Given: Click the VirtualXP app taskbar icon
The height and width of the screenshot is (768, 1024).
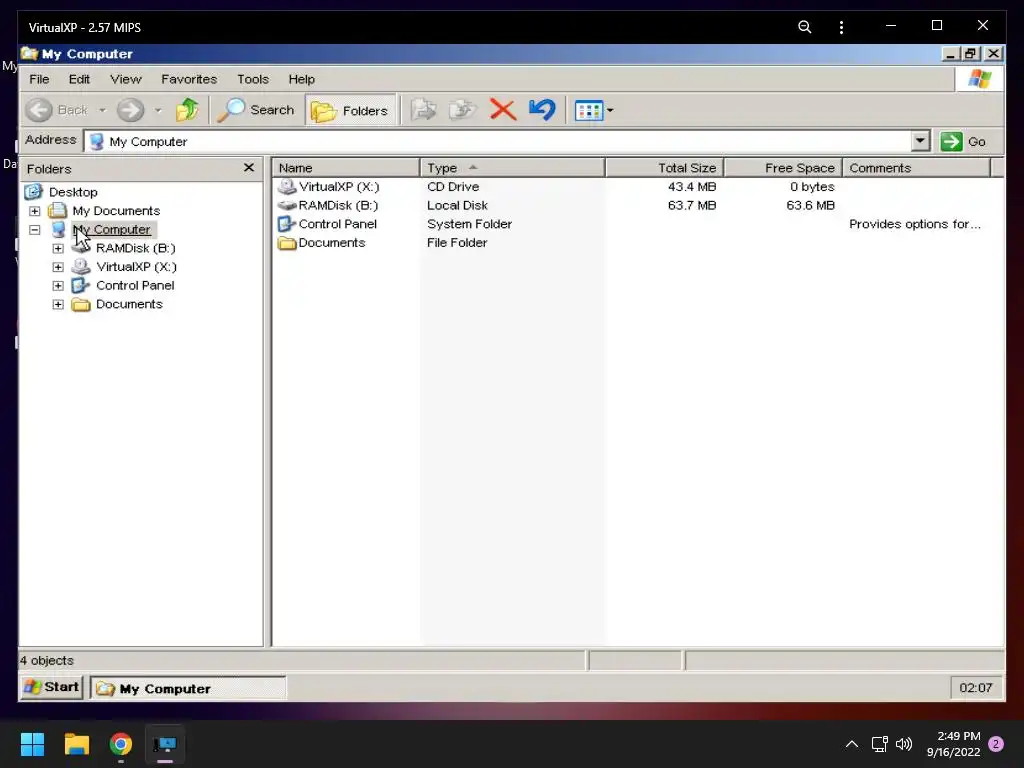Looking at the screenshot, I should click(165, 744).
